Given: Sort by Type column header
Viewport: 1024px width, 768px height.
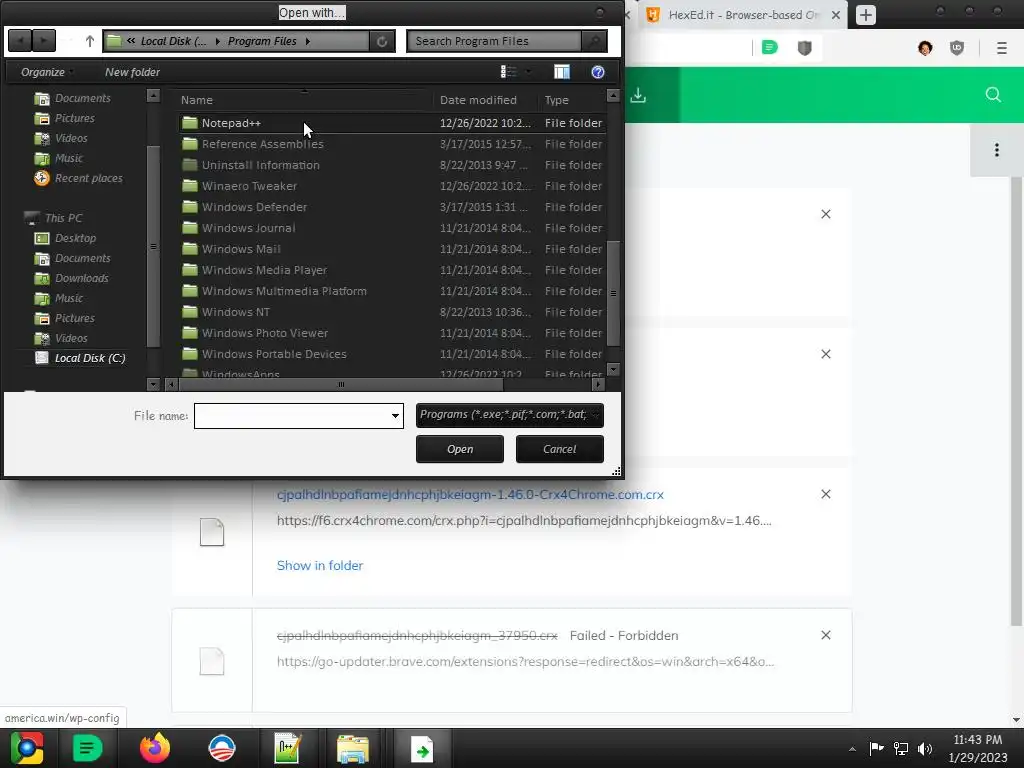Looking at the screenshot, I should click(572, 100).
